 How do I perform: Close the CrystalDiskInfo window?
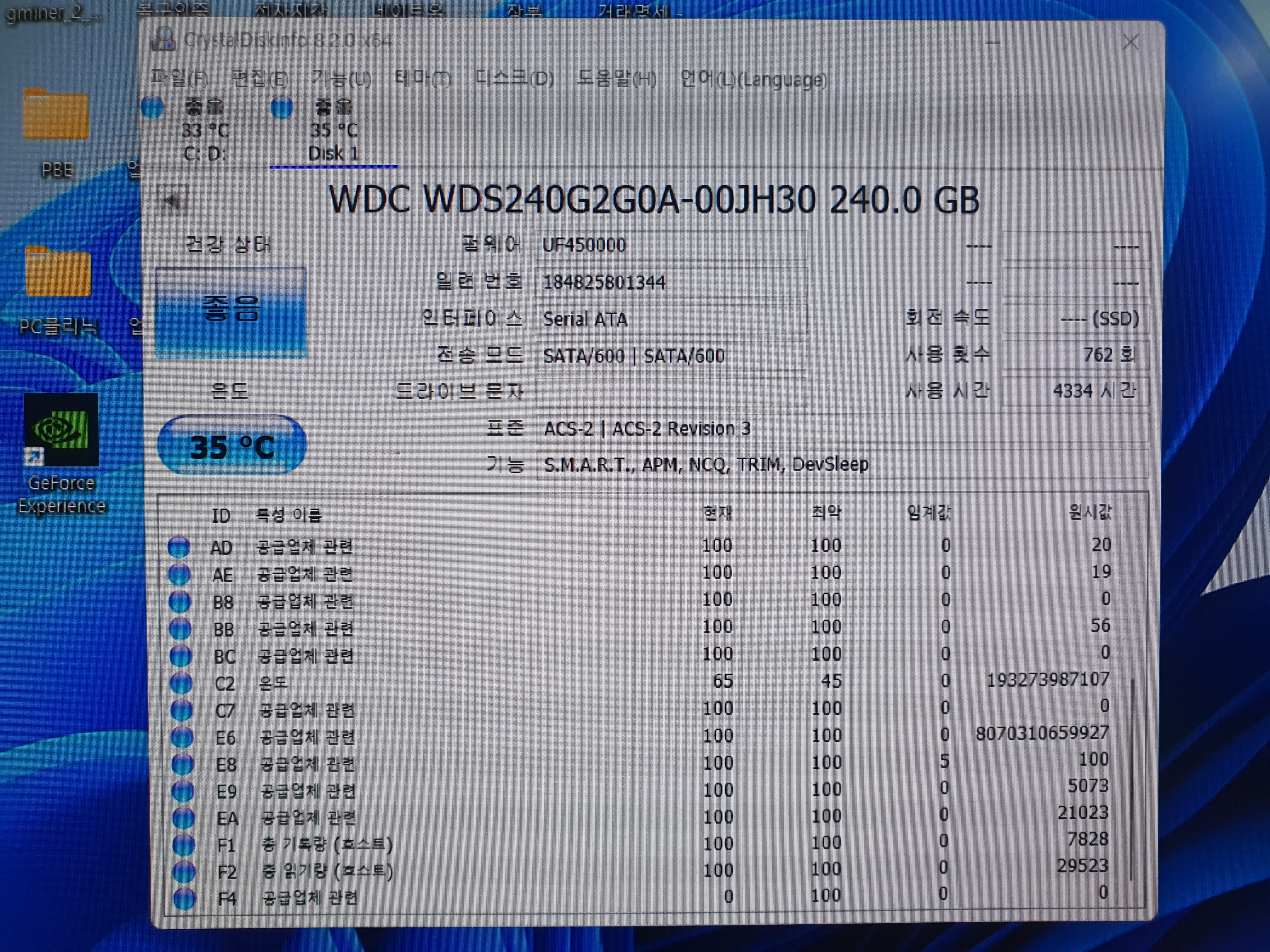tap(1130, 42)
